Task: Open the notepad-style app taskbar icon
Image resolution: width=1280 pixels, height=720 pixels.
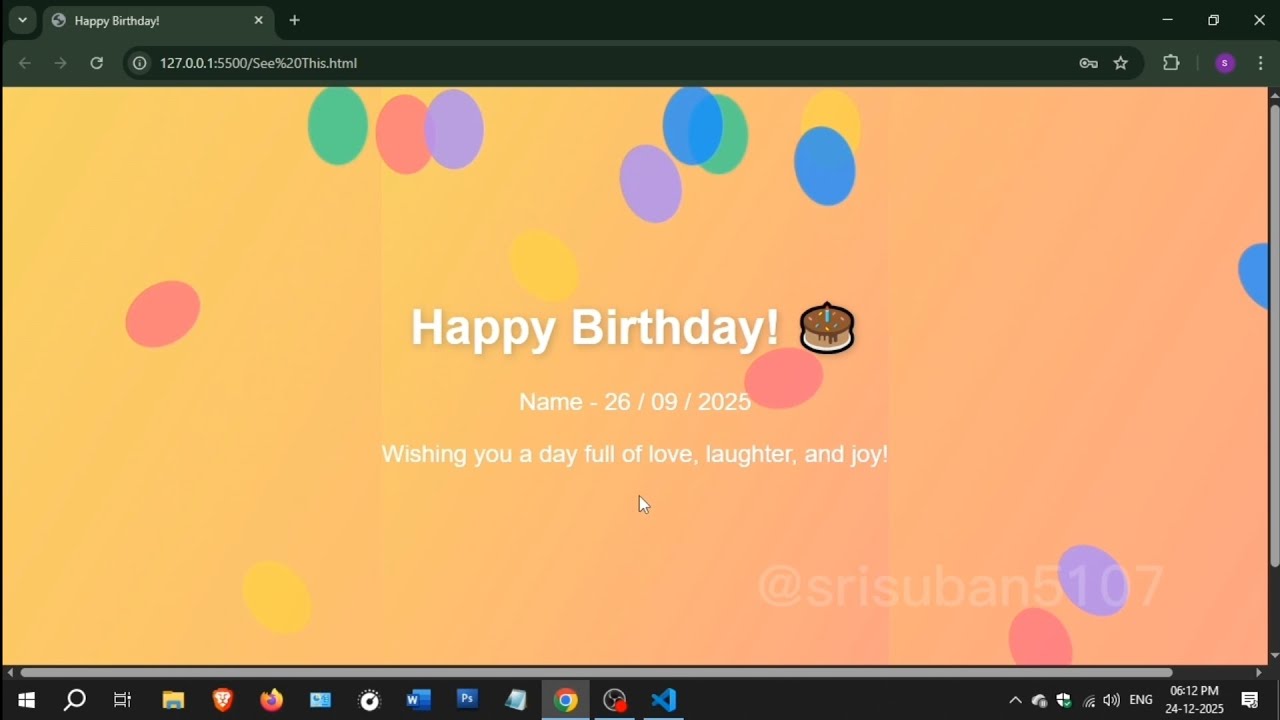Action: 516,700
